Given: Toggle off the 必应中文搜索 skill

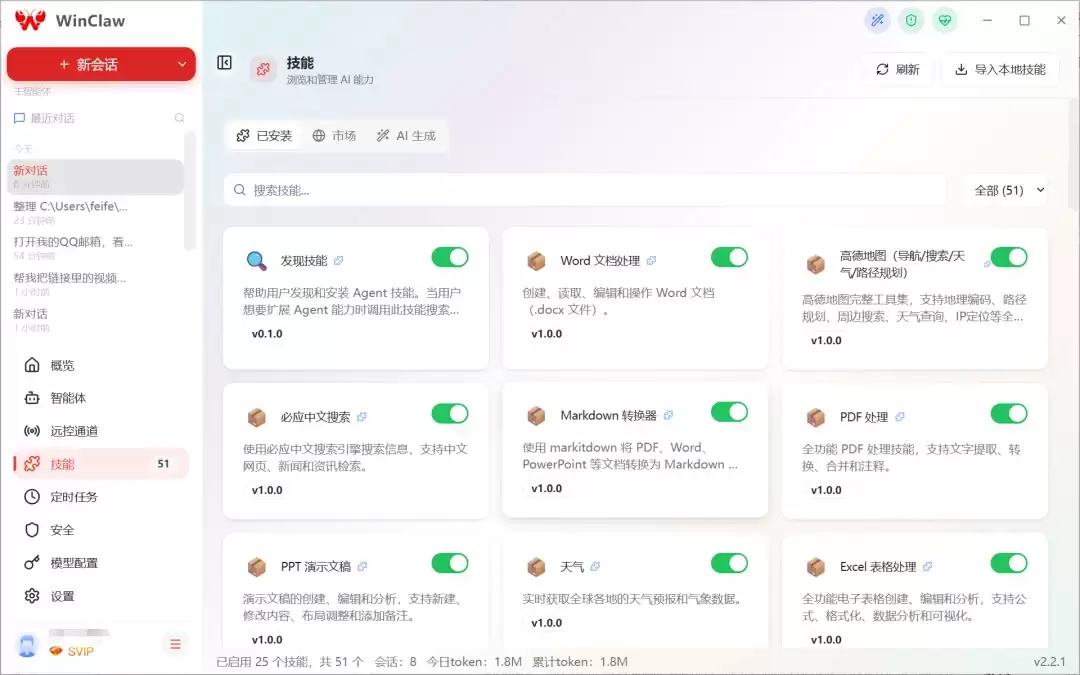Looking at the screenshot, I should click(x=450, y=413).
